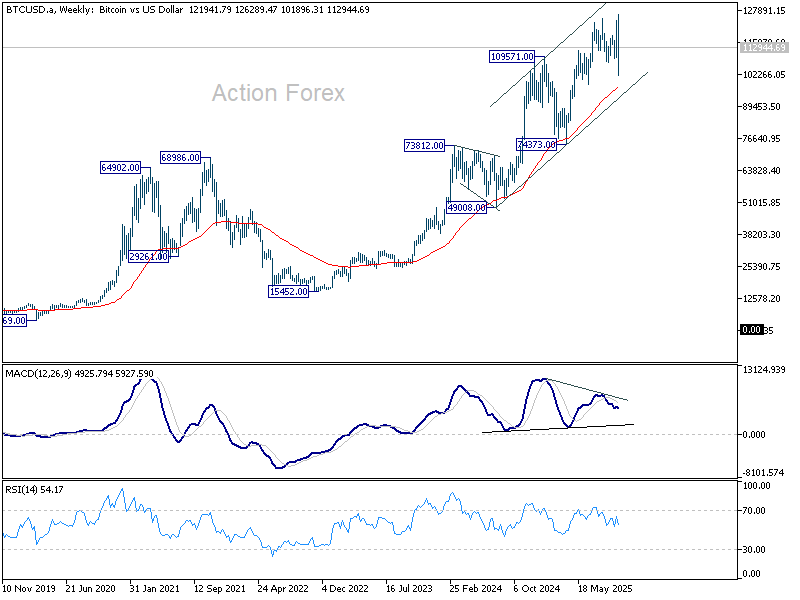
Task: Select the 73812.00 price label
Action: click(424, 145)
